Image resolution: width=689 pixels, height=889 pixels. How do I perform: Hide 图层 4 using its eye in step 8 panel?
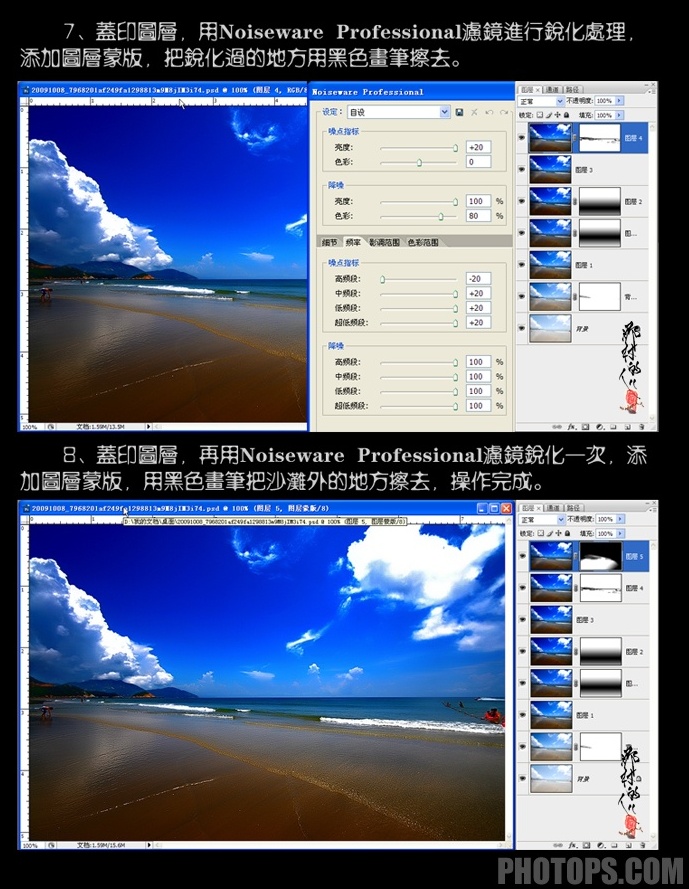[523, 588]
